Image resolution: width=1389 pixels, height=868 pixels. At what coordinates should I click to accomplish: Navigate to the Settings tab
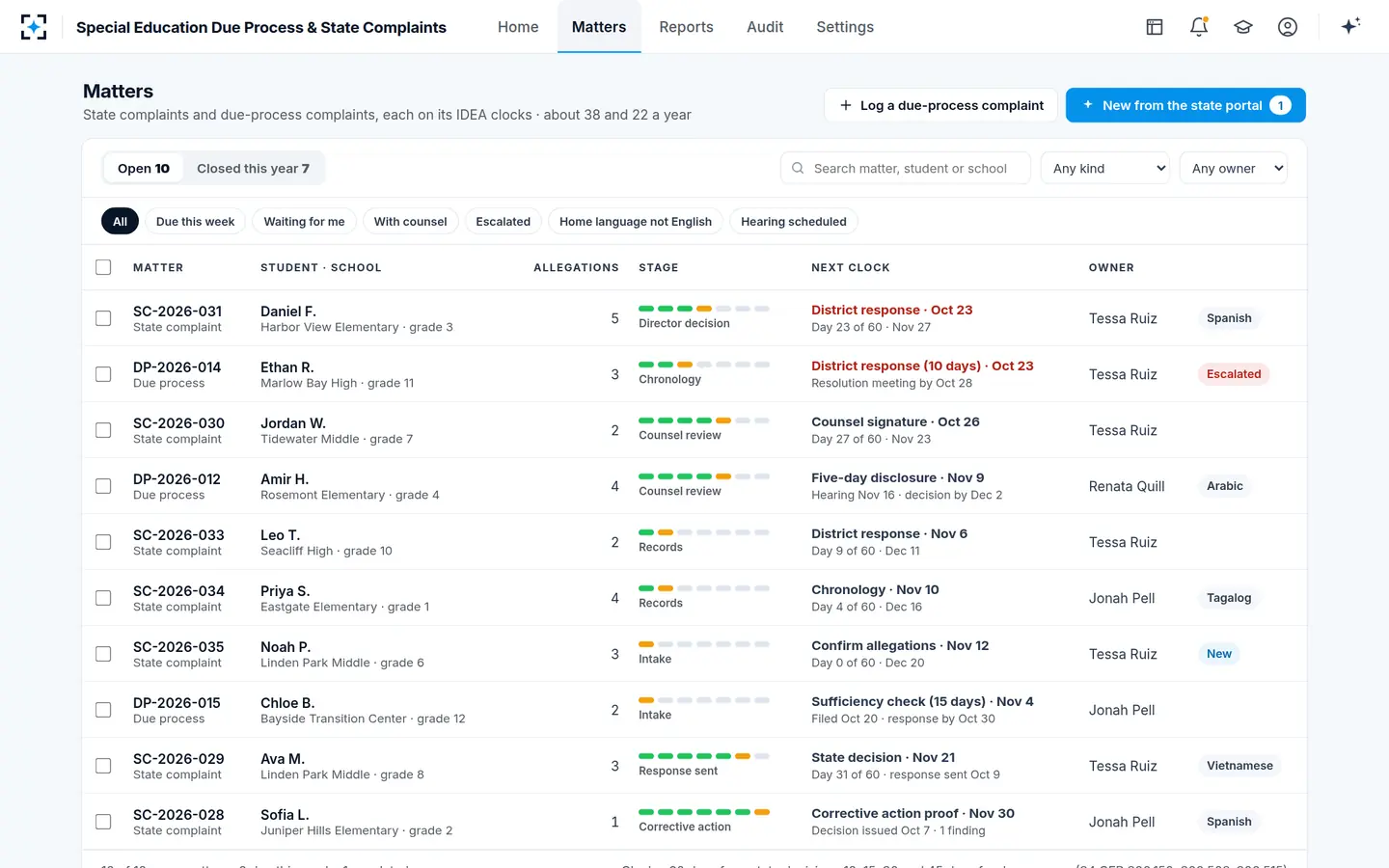tap(845, 27)
